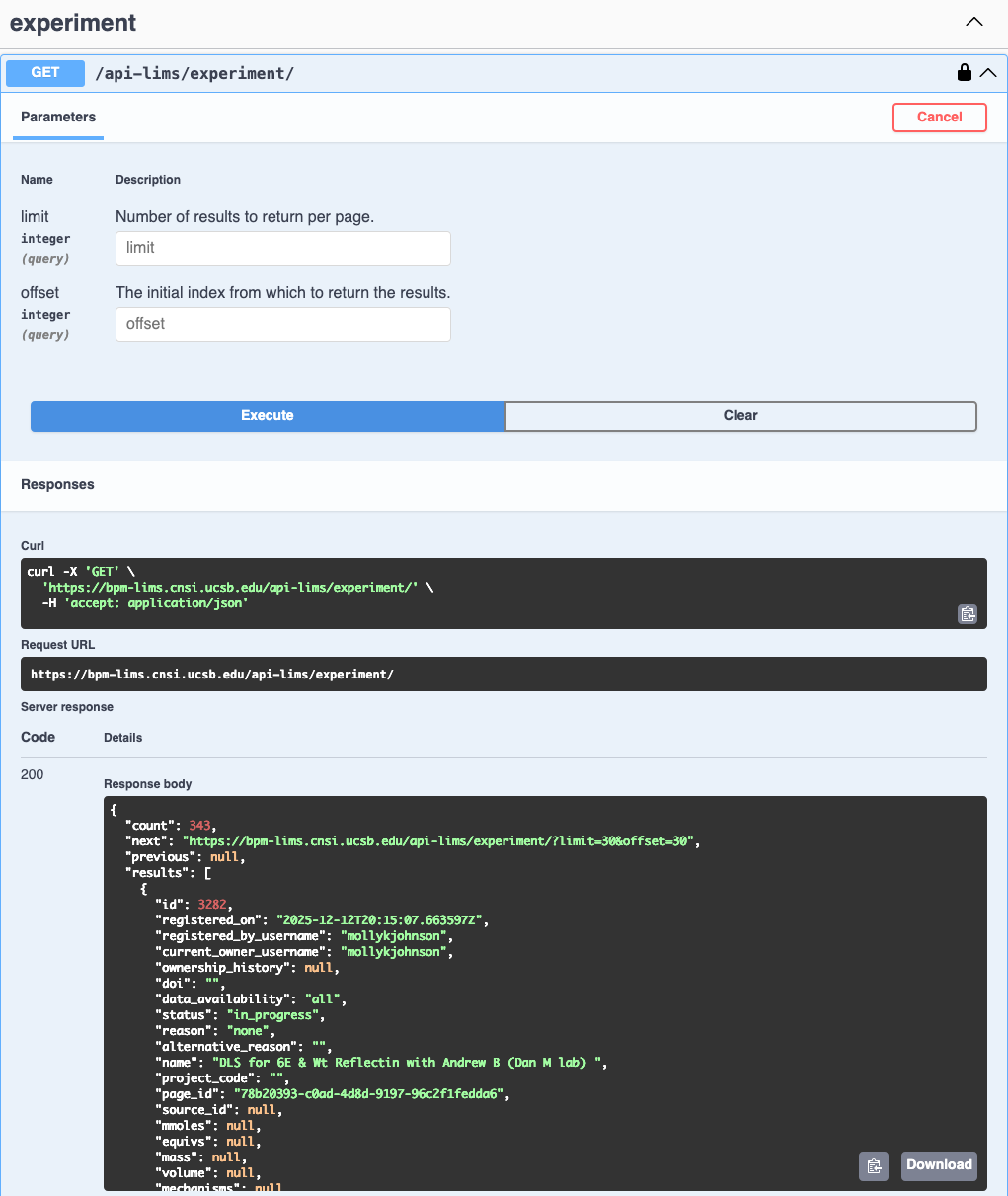This screenshot has height=1196, width=1008.
Task: Cancel parameter editing with Cancel button
Action: (x=939, y=117)
